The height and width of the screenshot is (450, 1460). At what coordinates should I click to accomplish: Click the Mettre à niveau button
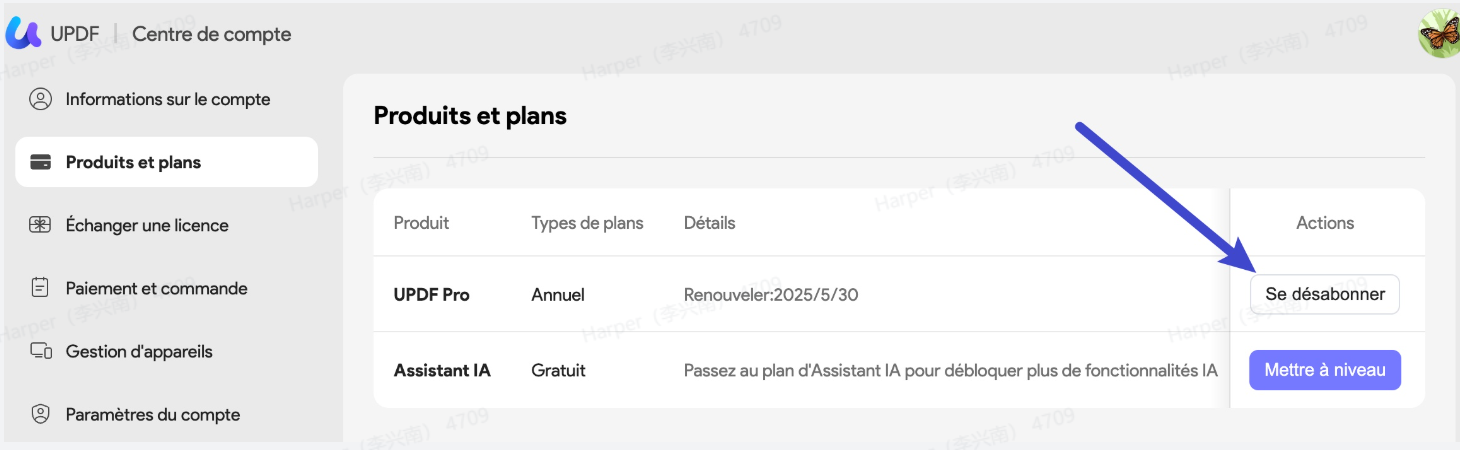(x=1325, y=370)
